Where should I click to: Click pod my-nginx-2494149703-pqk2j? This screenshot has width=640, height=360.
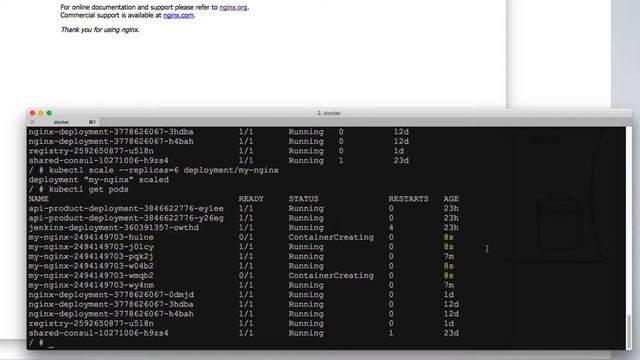click(91, 257)
